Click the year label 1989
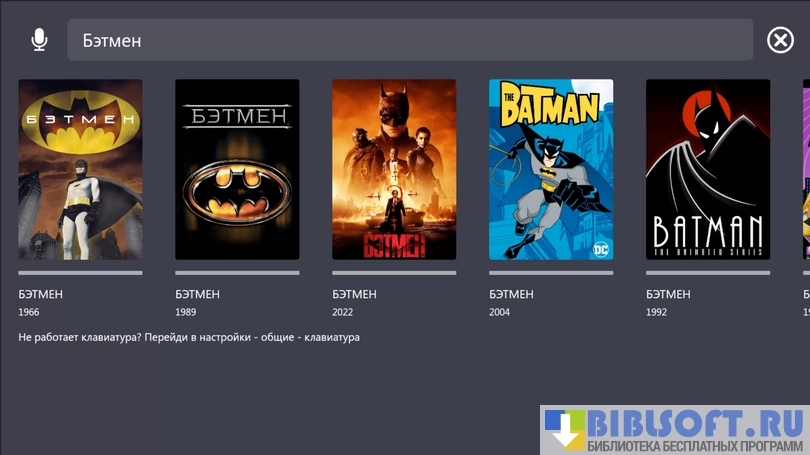The image size is (810, 455). pyautogui.click(x=188, y=313)
